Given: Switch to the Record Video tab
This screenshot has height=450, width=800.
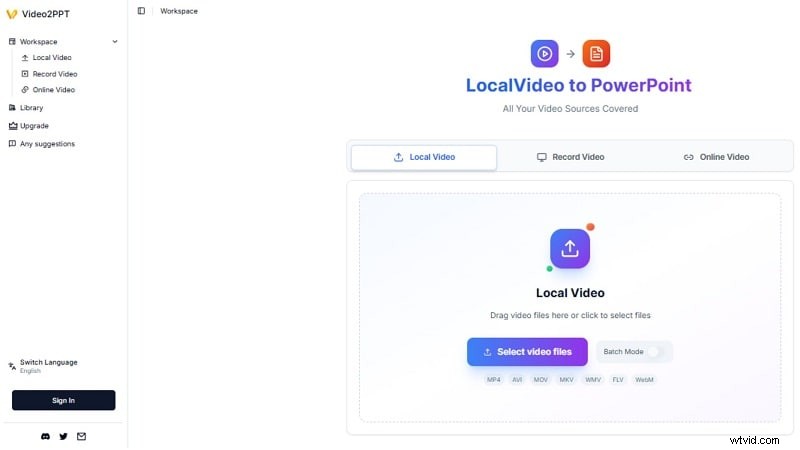Looking at the screenshot, I should [x=570, y=157].
